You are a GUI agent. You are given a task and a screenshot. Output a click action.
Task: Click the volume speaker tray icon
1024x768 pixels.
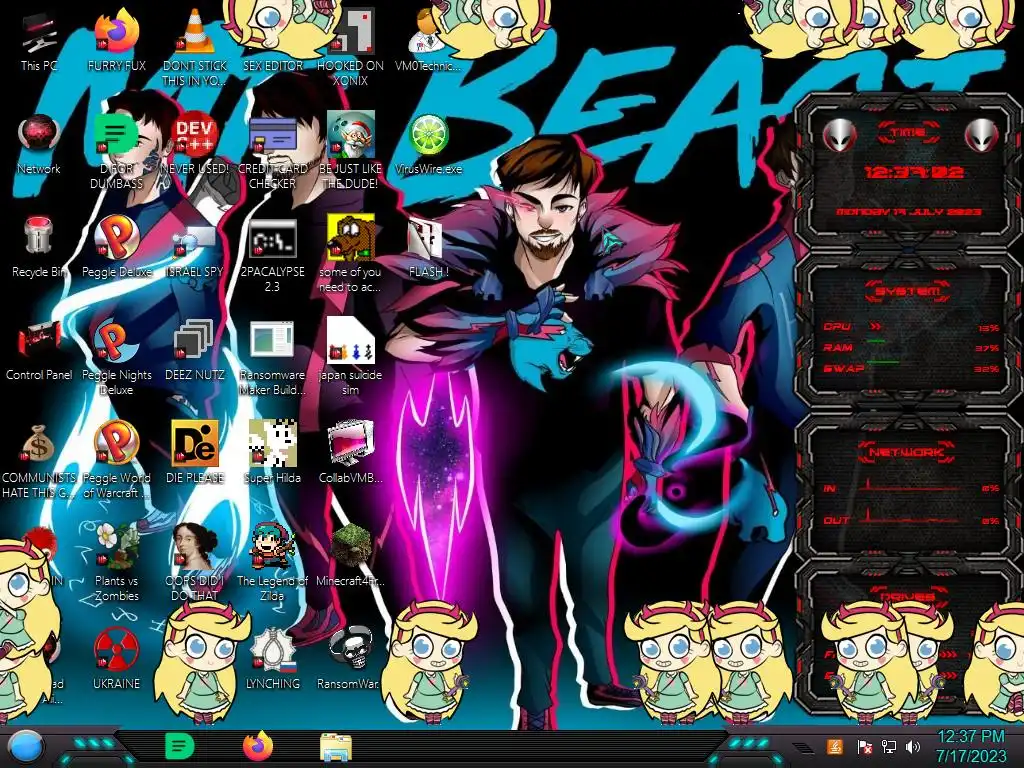[913, 746]
